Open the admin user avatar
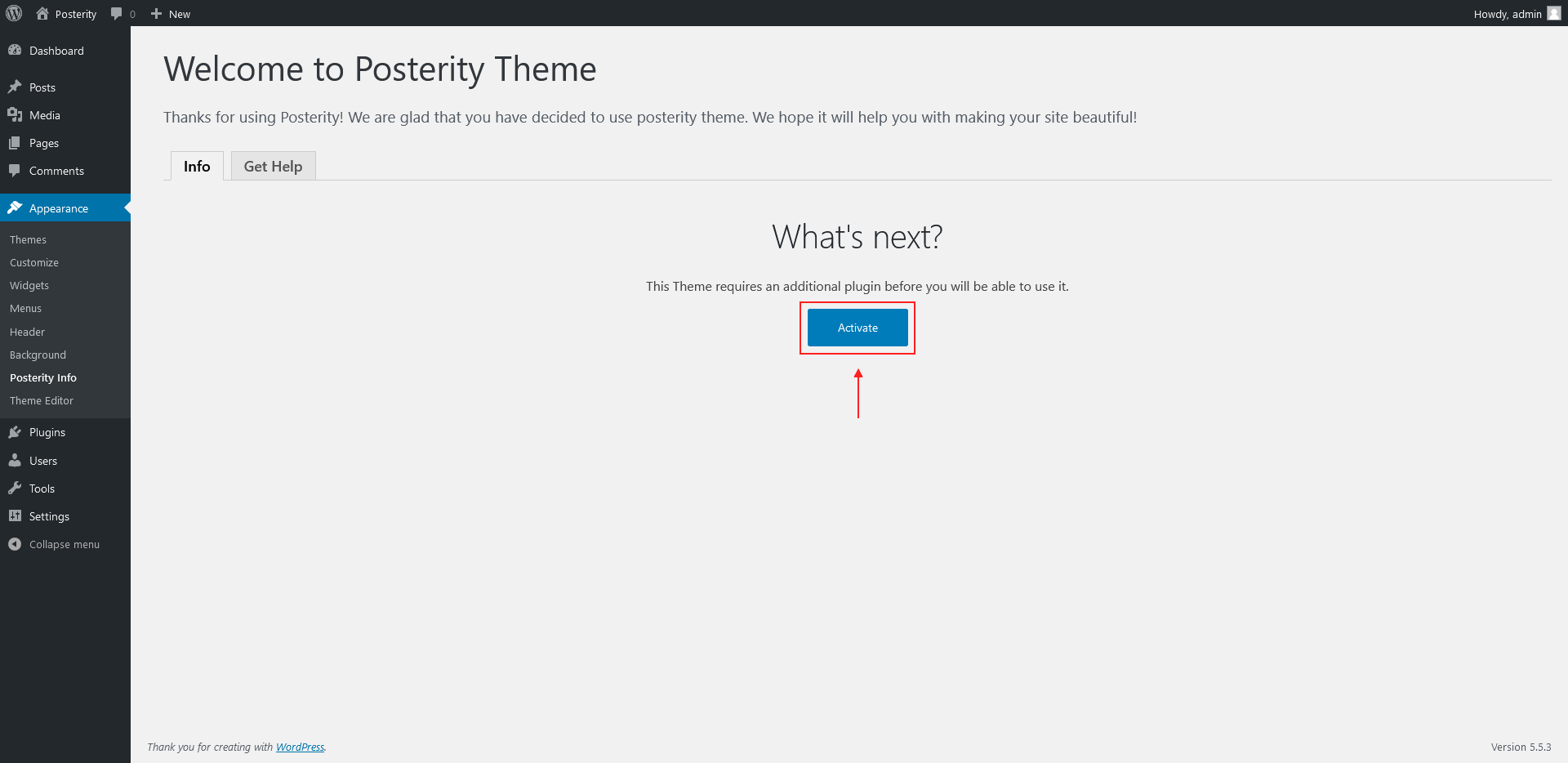The width and height of the screenshot is (1568, 763). coord(1554,13)
